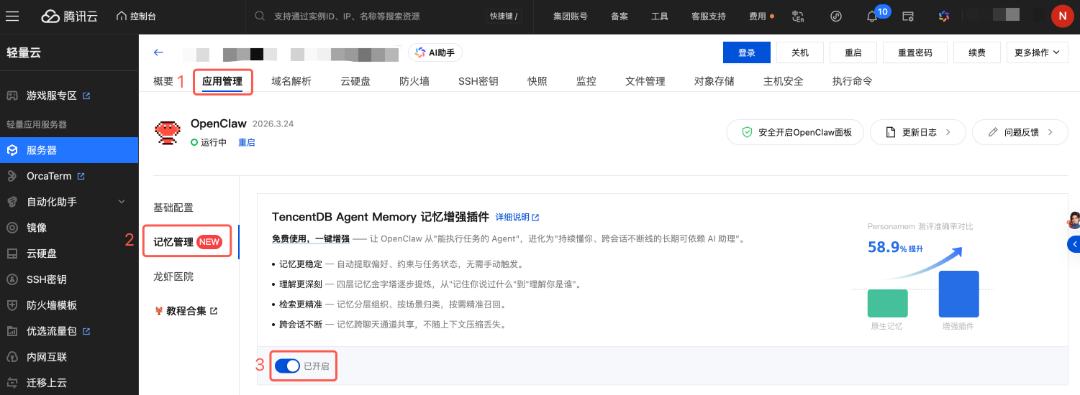1080x395 pixels.
Task: Click the round compass icon in the top bar
Action: pos(836,16)
